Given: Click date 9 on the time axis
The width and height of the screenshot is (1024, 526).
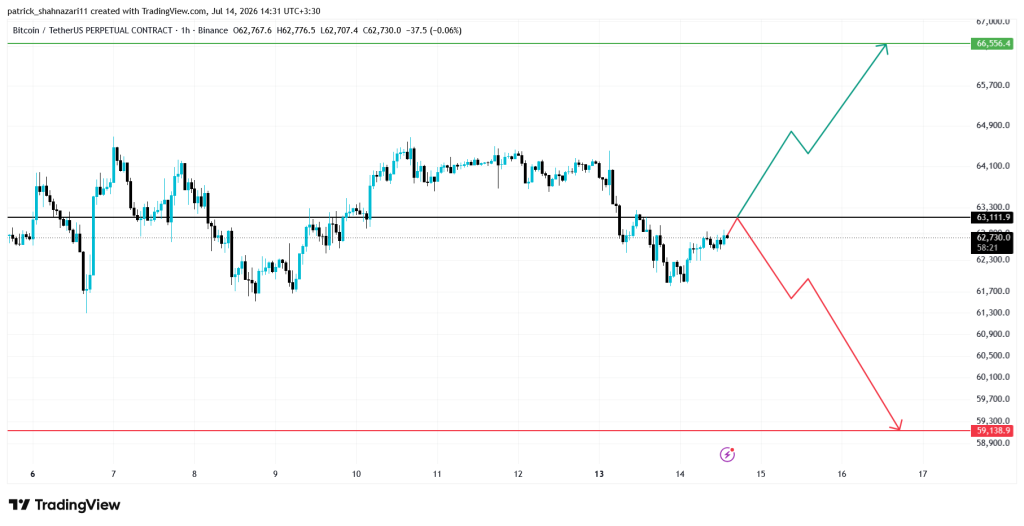Looking at the screenshot, I should point(276,474).
